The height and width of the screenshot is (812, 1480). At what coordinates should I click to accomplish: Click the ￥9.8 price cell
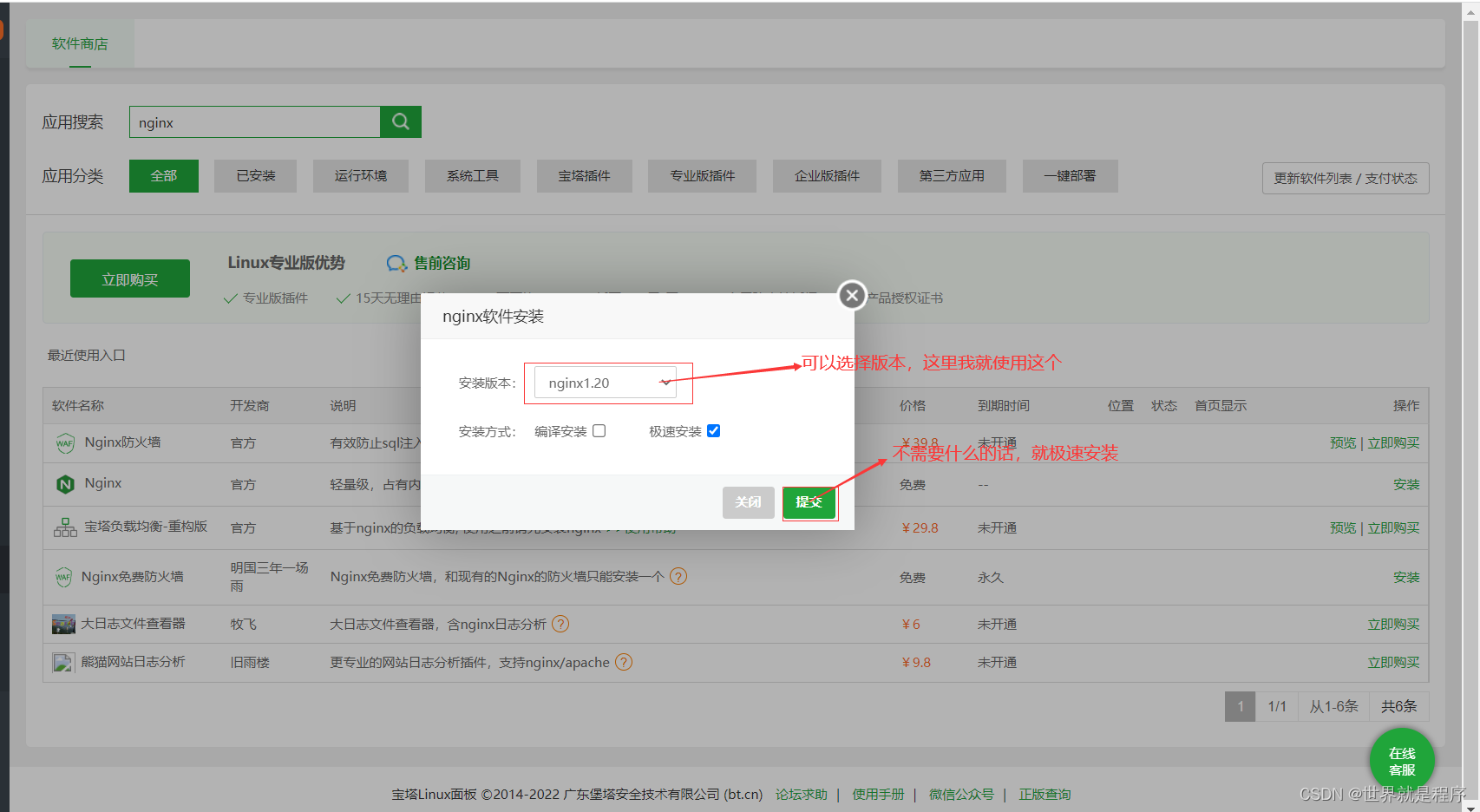tap(915, 662)
